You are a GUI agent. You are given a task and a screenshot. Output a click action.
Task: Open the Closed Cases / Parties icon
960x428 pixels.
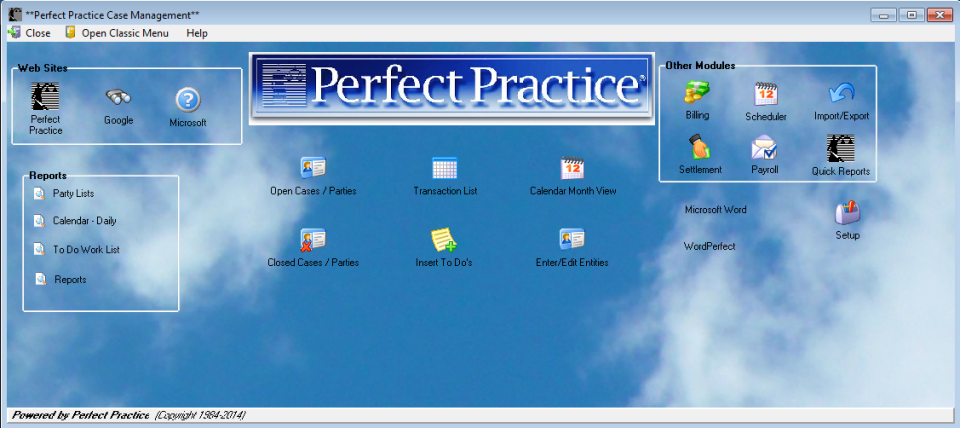coord(313,239)
